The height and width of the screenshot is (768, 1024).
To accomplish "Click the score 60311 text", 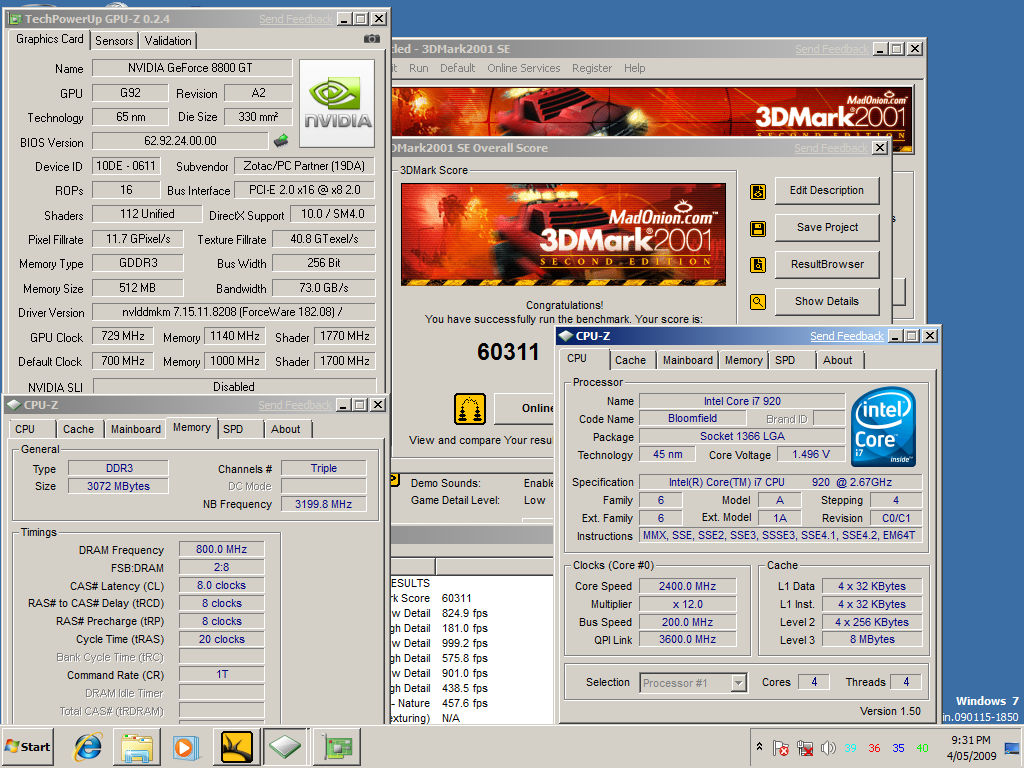I will click(x=508, y=352).
